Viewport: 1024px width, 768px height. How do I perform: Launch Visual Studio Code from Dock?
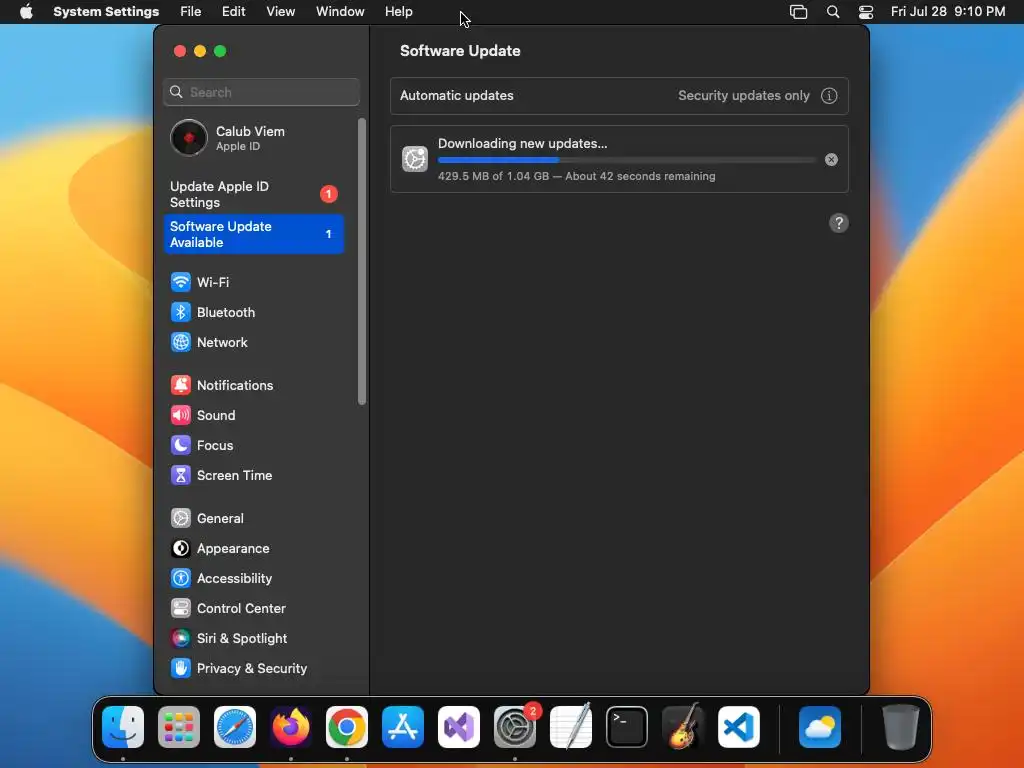tap(739, 727)
